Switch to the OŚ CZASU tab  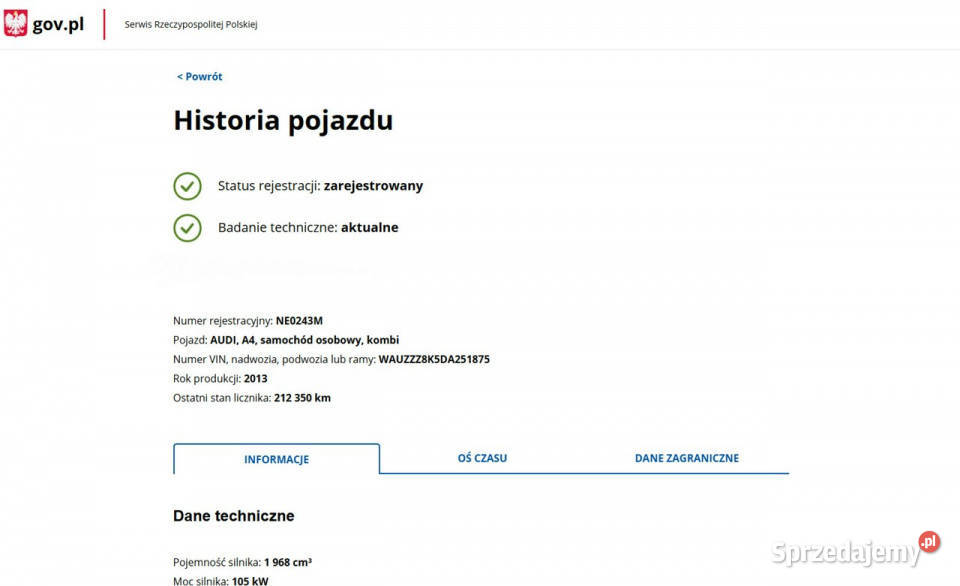point(482,458)
